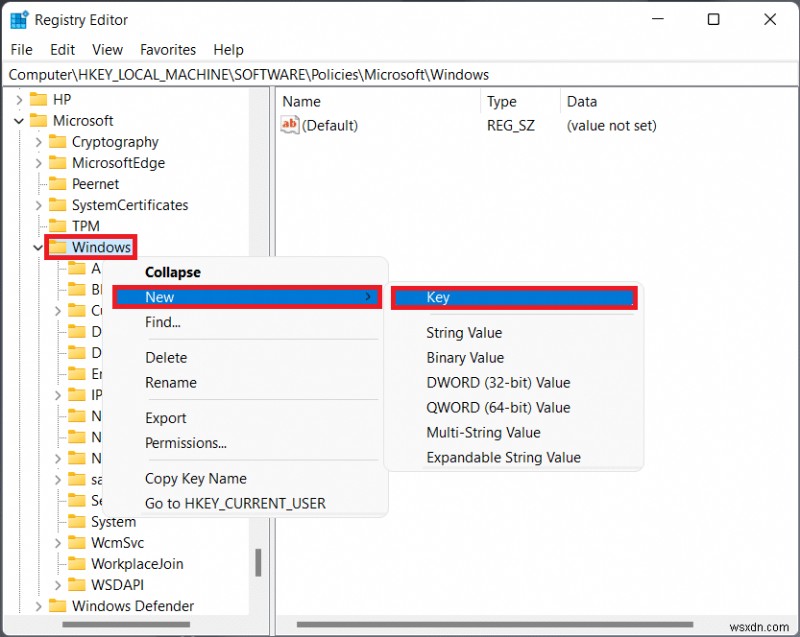The image size is (800, 637).
Task: Select Multi-String Value
Action: 514,432
